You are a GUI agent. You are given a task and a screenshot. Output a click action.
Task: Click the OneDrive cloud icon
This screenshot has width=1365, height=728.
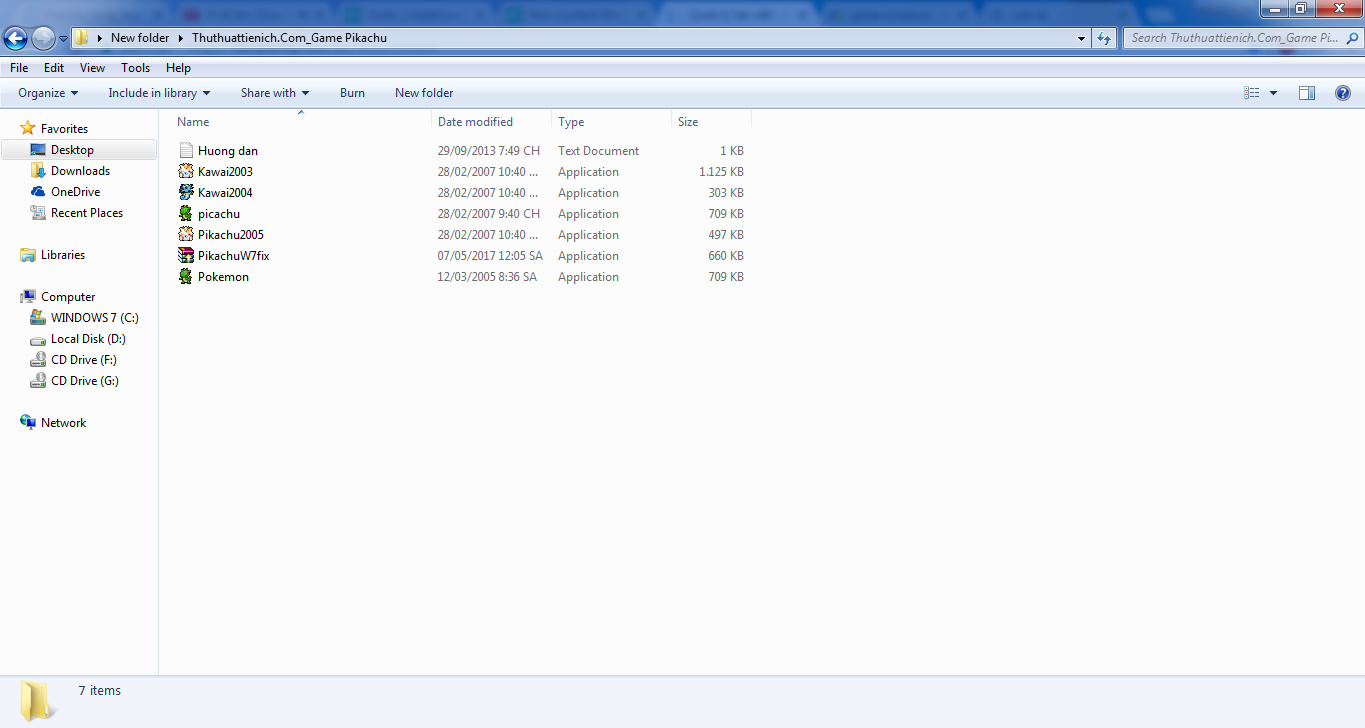coord(38,192)
